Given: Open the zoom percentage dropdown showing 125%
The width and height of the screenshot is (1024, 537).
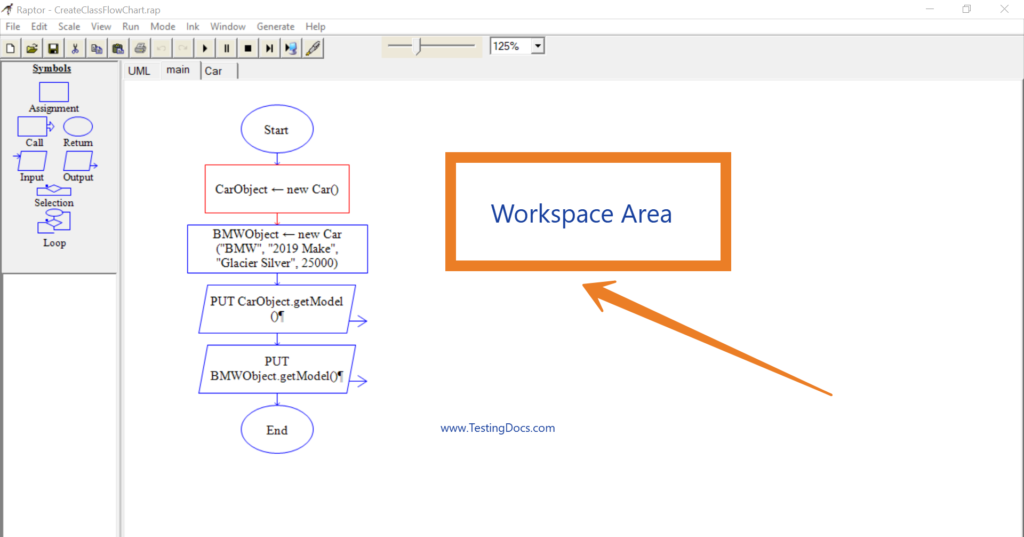Looking at the screenshot, I should 538,46.
